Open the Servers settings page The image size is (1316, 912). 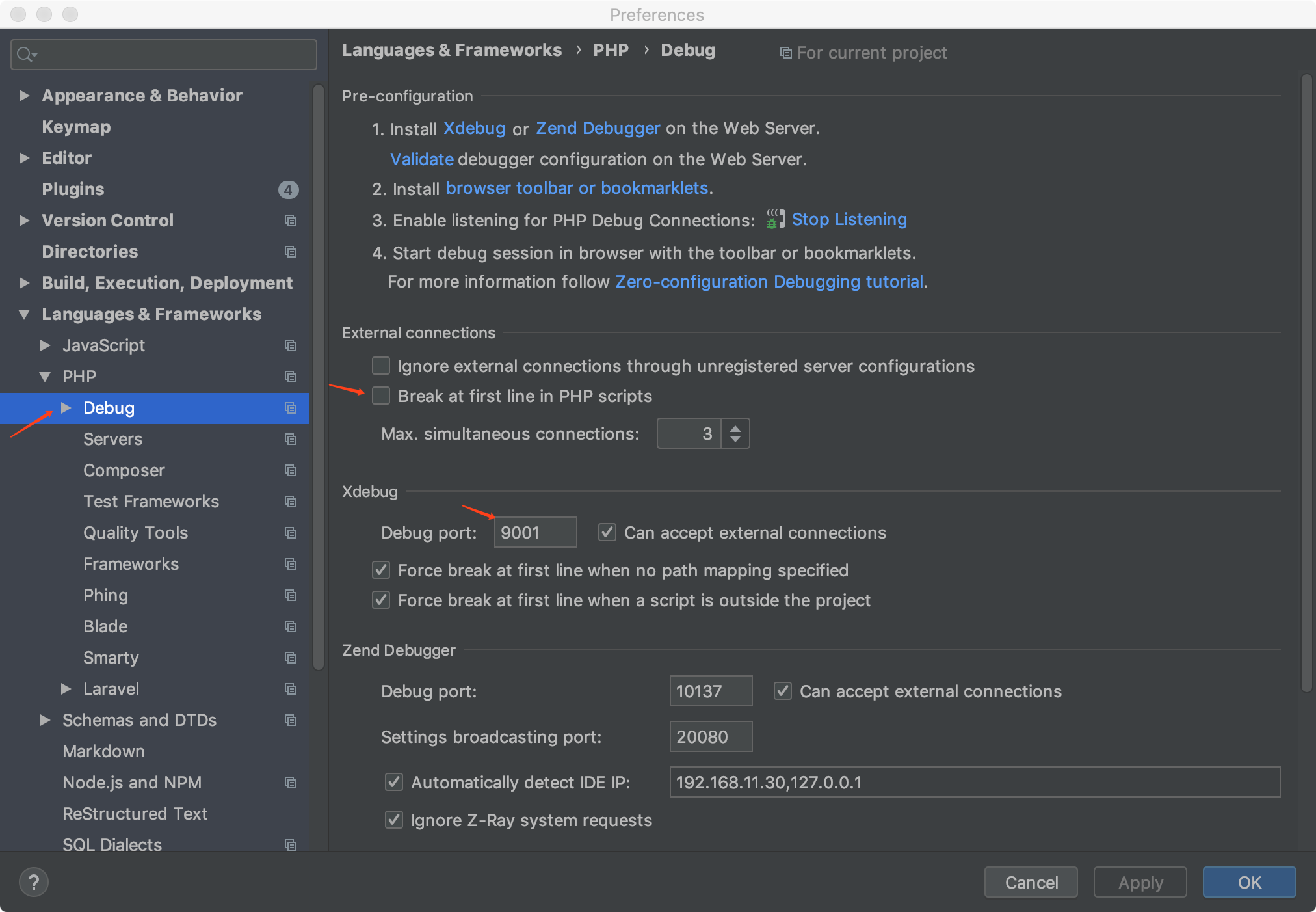coord(112,439)
